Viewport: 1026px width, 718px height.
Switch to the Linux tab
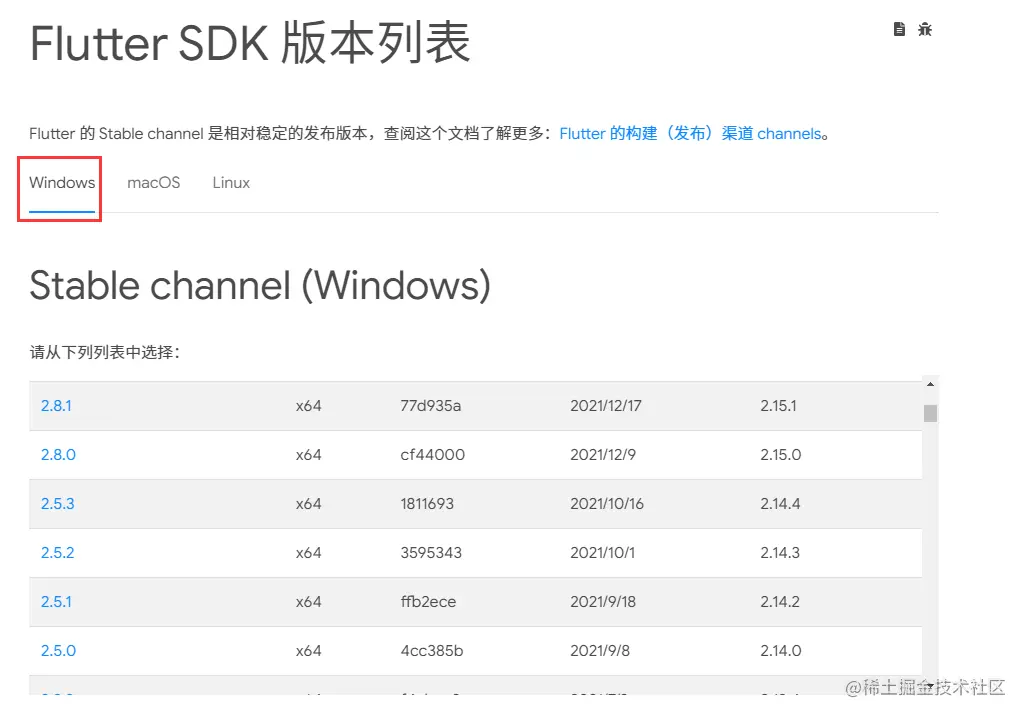[231, 183]
